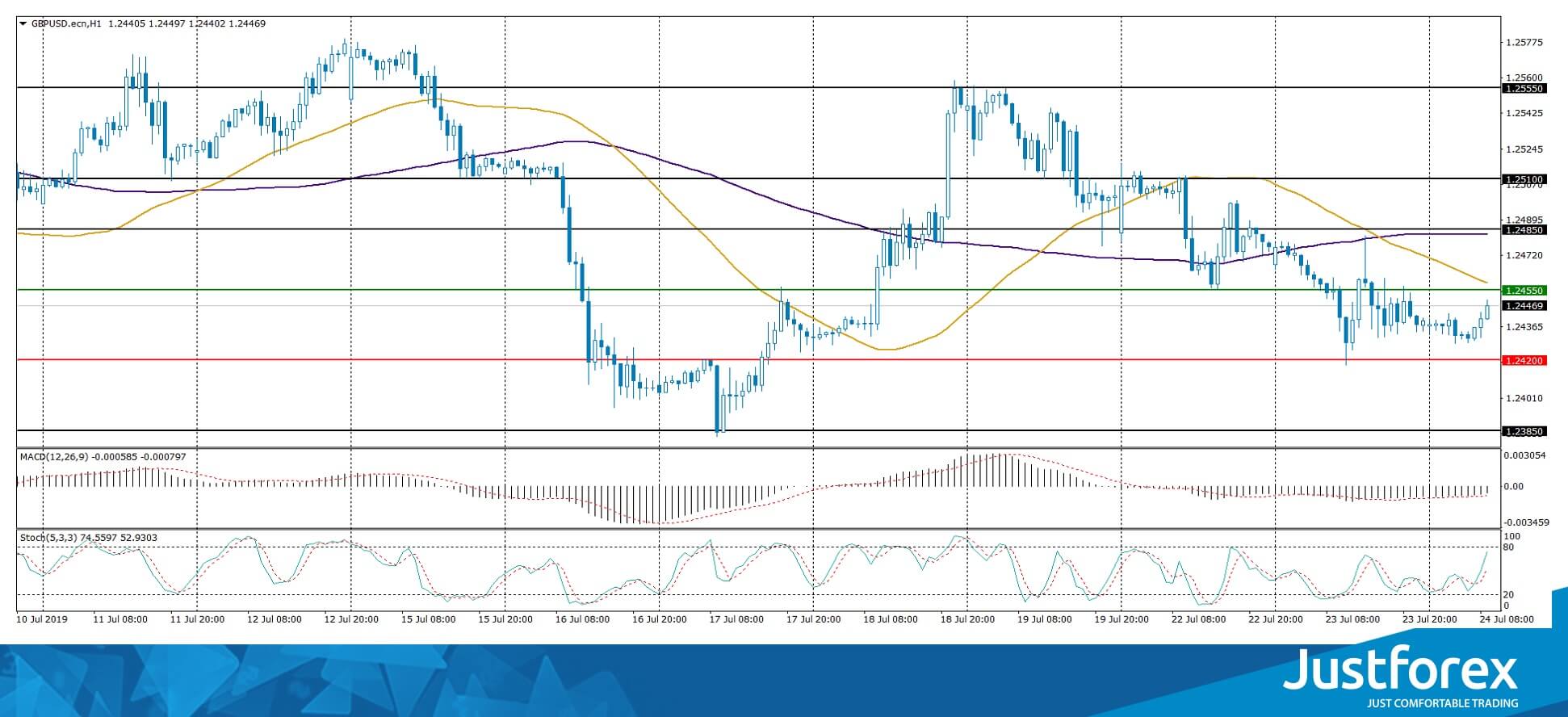Click the 17 Jul 08:00 time label
The height and width of the screenshot is (717, 1568).
737,619
